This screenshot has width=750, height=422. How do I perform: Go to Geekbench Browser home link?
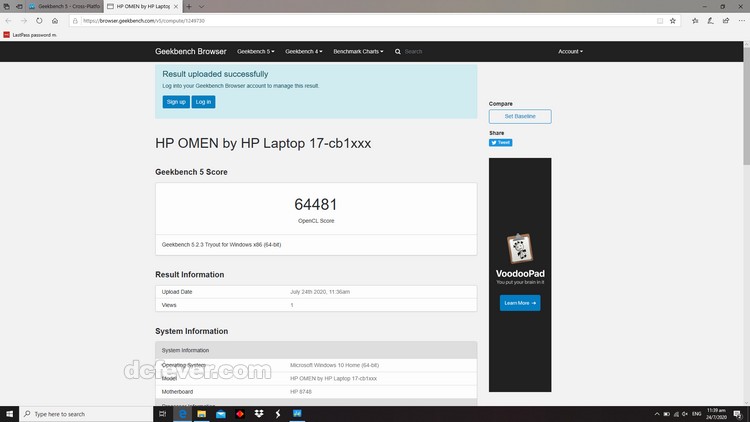pos(190,51)
